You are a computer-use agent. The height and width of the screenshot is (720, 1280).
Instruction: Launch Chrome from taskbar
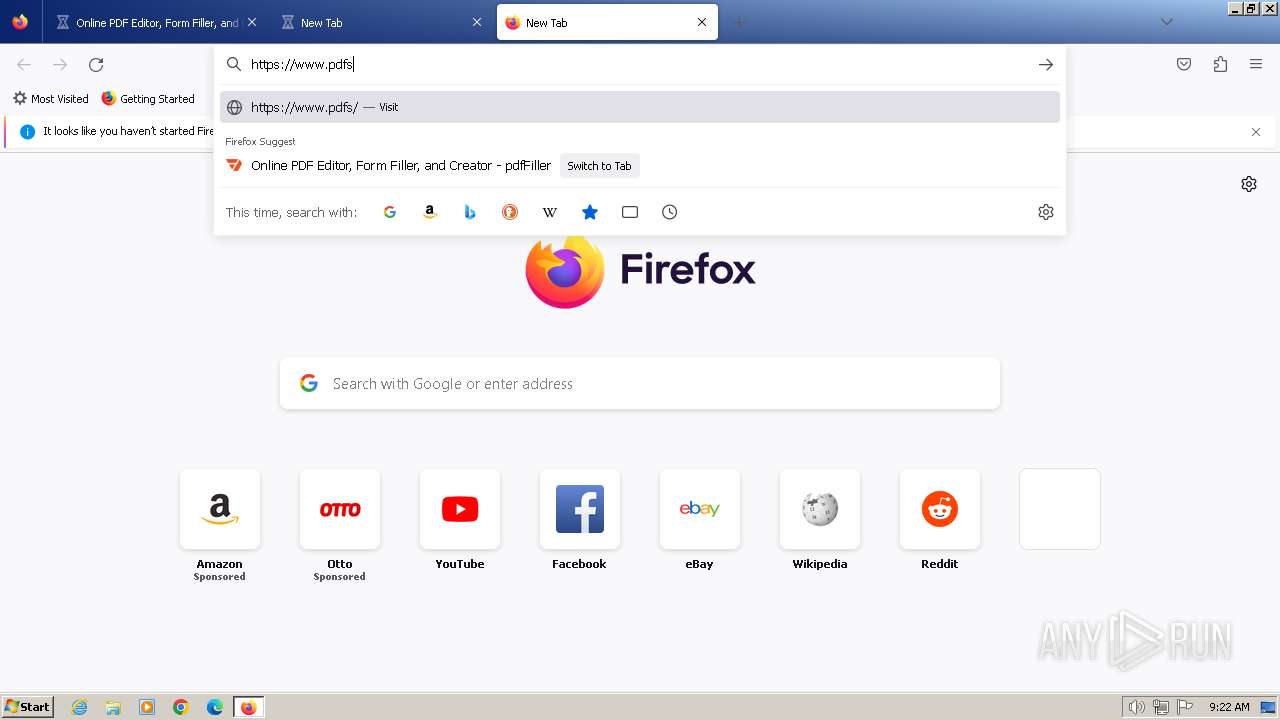pyautogui.click(x=181, y=707)
